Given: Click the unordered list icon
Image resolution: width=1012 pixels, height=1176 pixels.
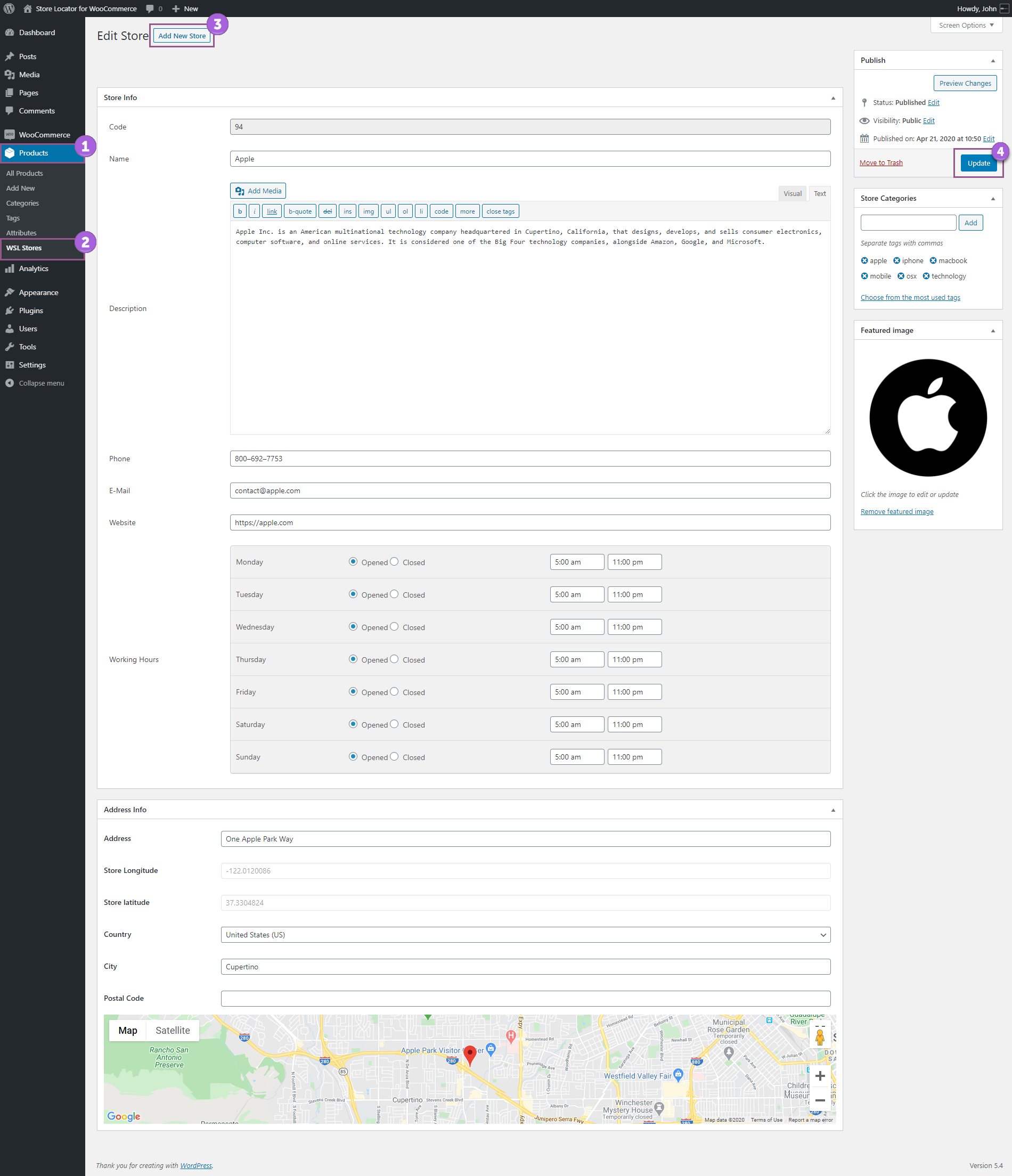Looking at the screenshot, I should (388, 210).
